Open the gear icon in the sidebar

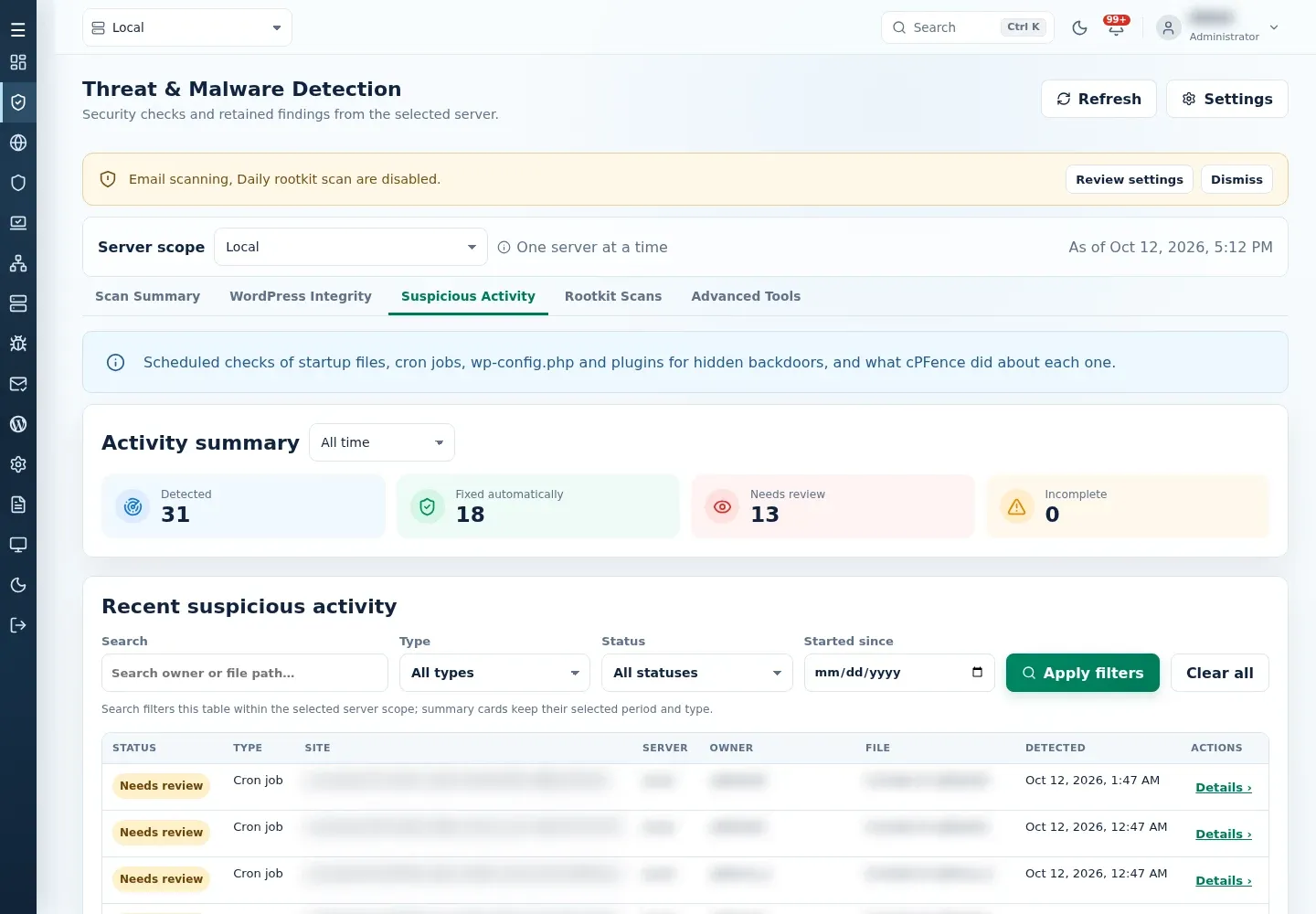18,464
